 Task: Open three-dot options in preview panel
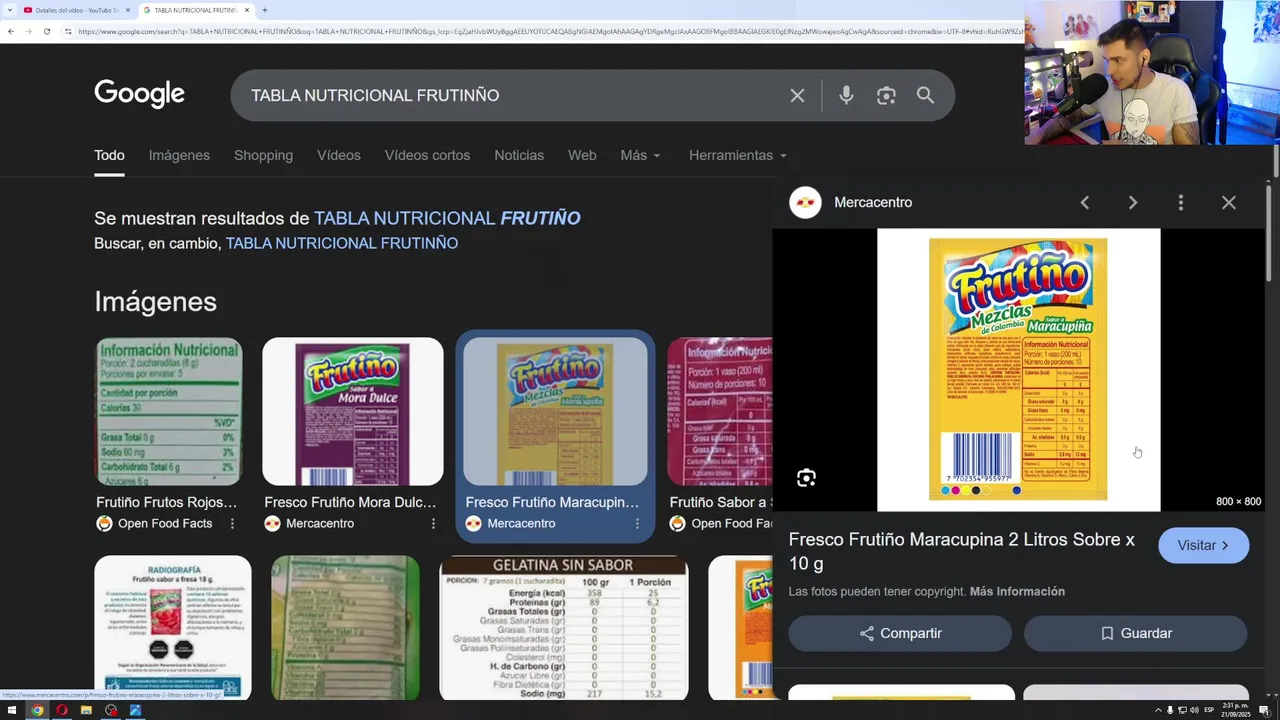pos(1180,202)
